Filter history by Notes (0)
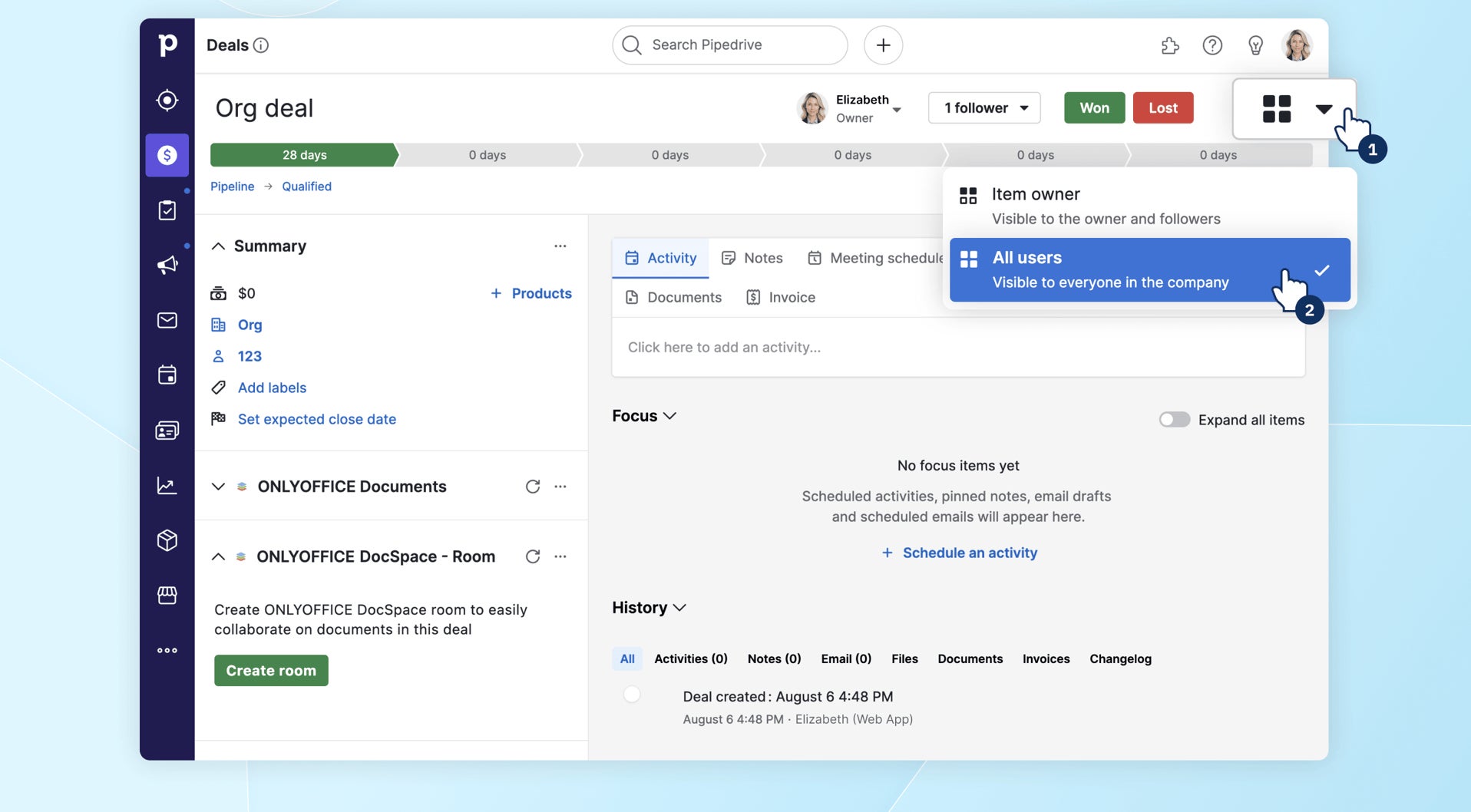 [x=774, y=659]
